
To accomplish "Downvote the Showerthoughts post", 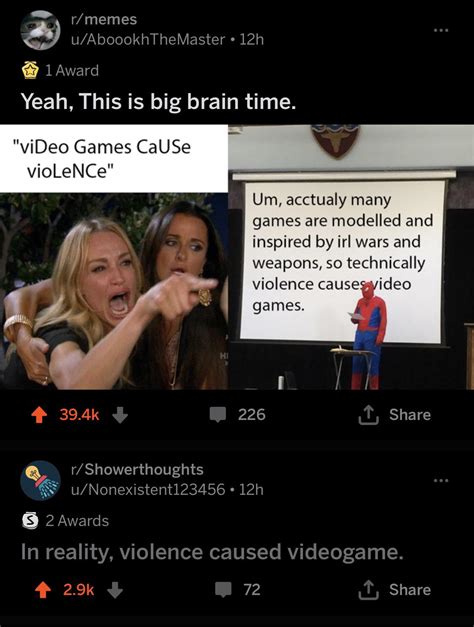I will tap(115, 589).
